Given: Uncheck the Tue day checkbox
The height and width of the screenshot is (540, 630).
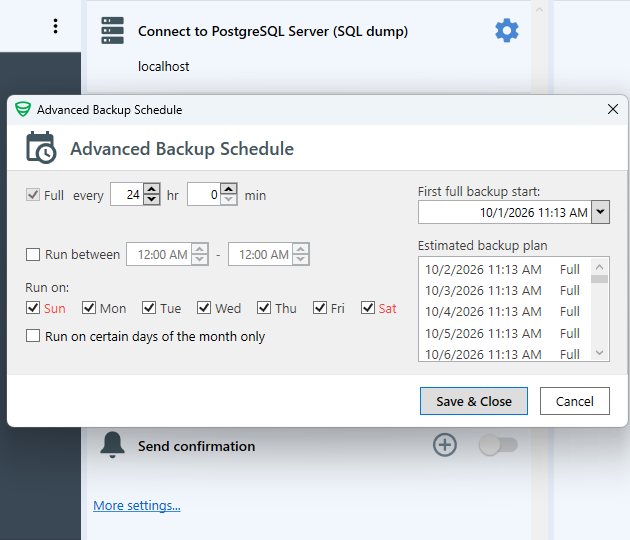Looking at the screenshot, I should [x=149, y=308].
